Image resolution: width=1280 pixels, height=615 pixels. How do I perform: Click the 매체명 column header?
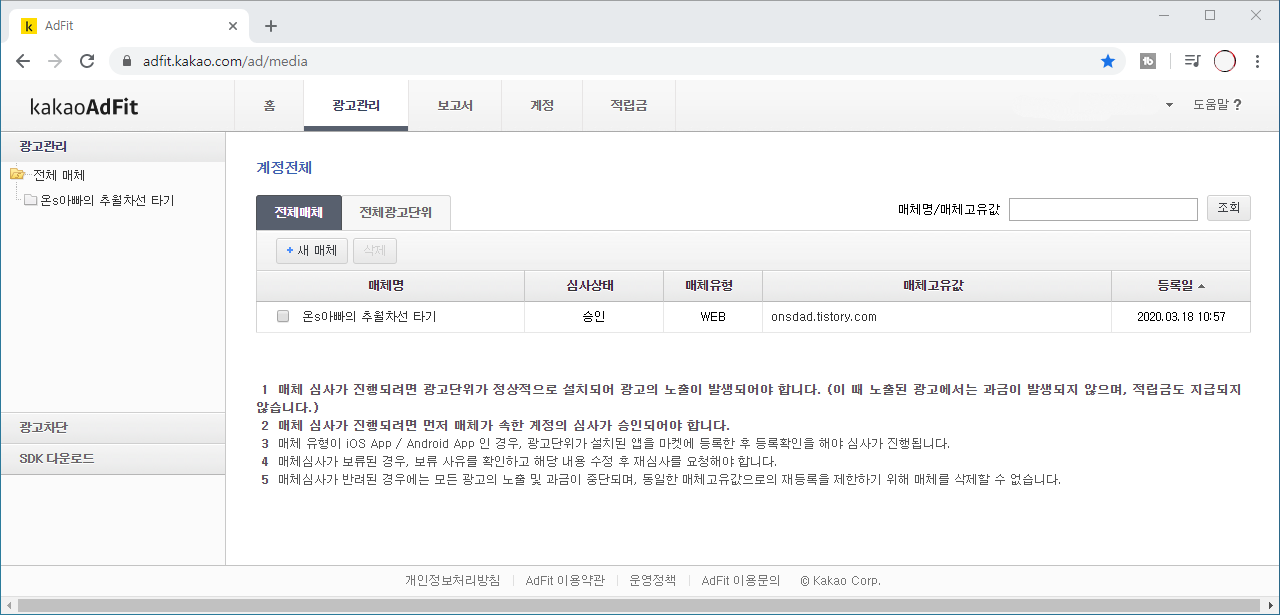click(391, 286)
